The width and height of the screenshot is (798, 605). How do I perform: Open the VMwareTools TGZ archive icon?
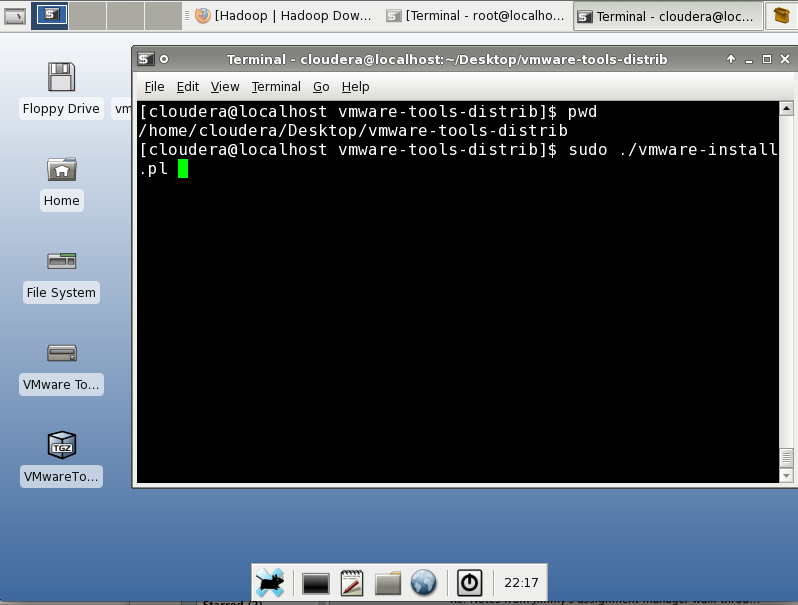tap(62, 445)
